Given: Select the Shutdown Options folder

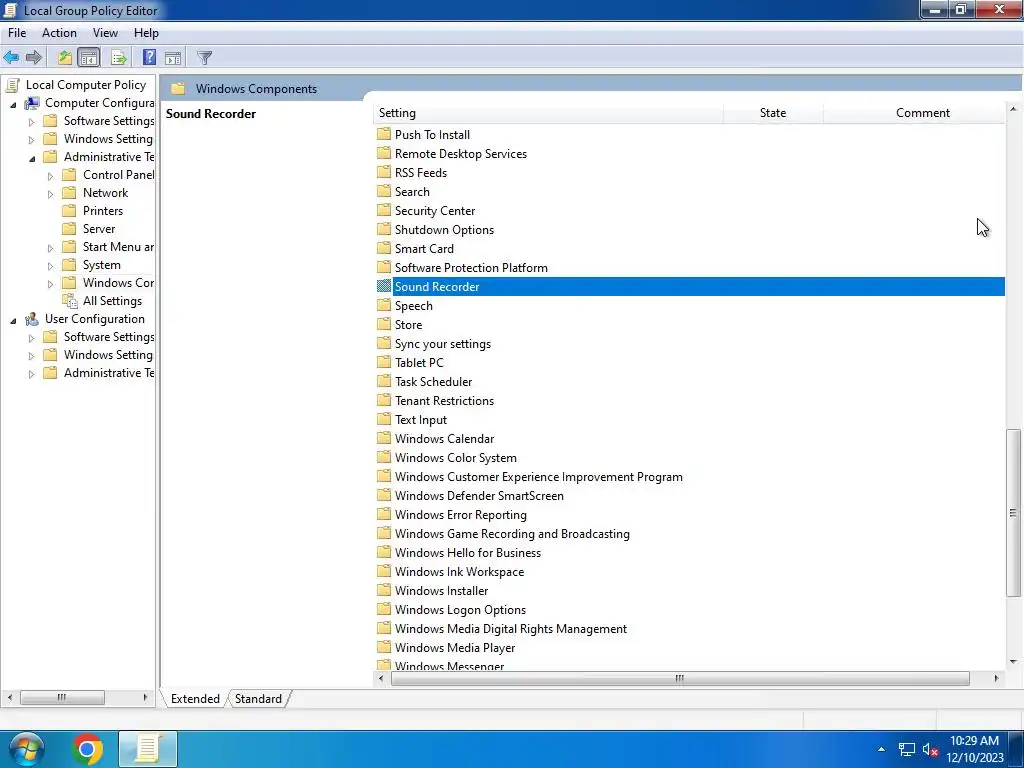Looking at the screenshot, I should click(444, 230).
